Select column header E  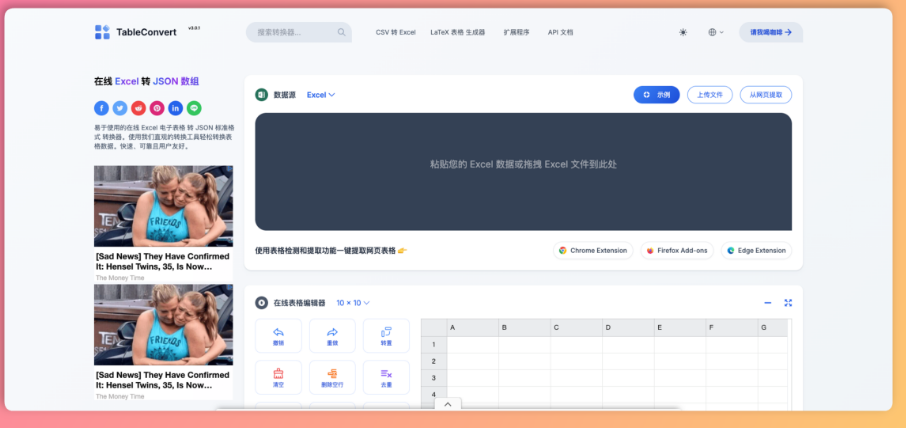(x=680, y=327)
